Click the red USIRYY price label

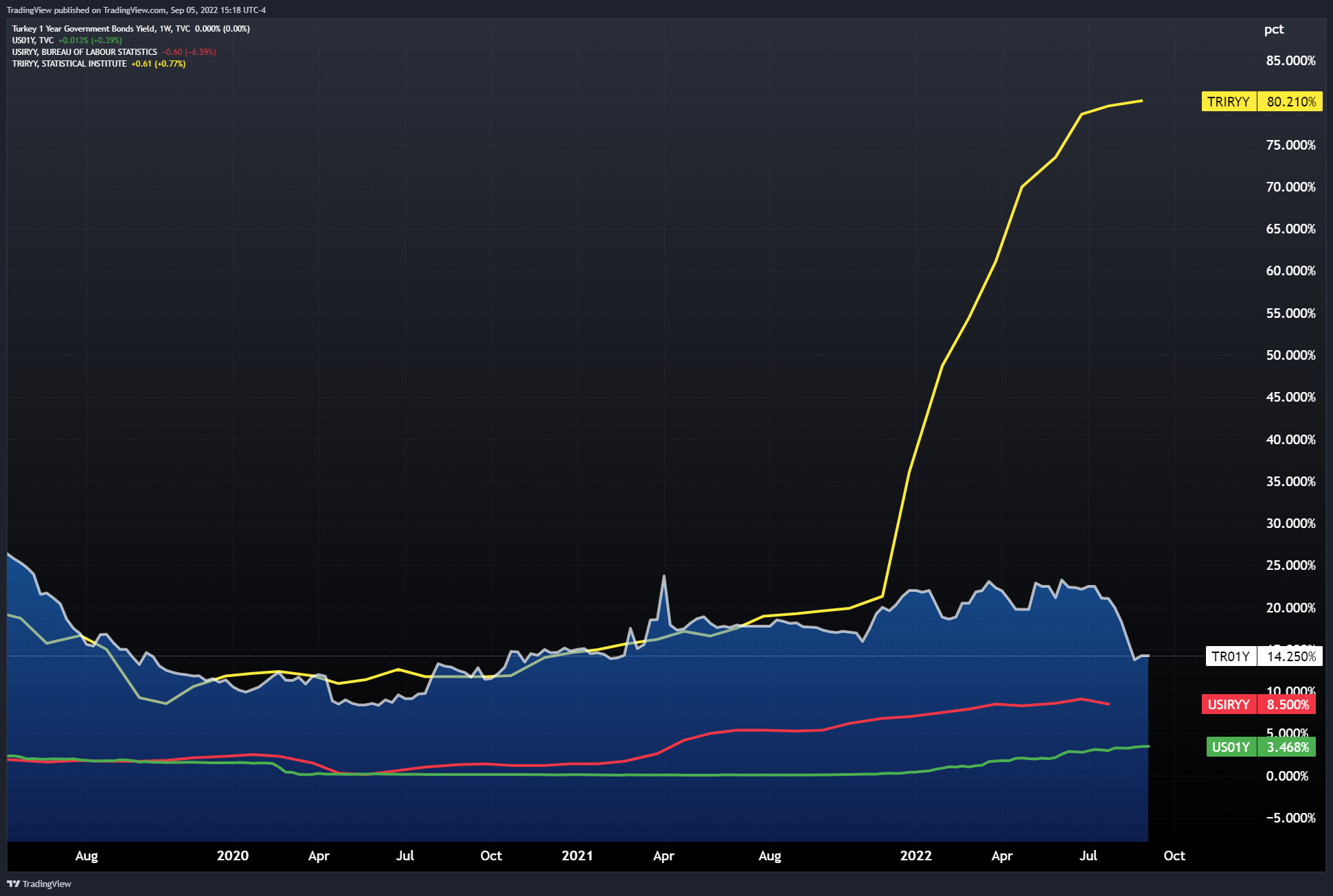pyautogui.click(x=1229, y=704)
